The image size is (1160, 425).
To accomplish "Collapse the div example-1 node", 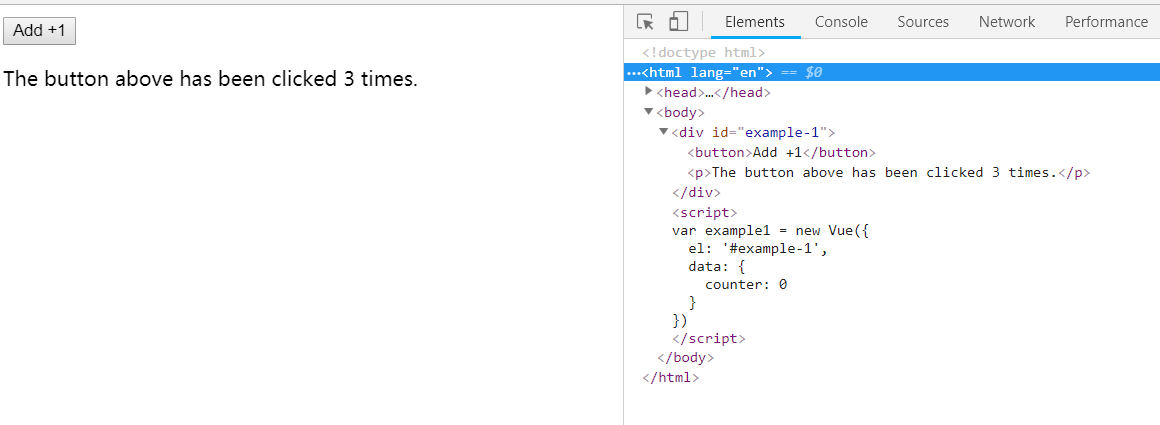I will pos(664,132).
